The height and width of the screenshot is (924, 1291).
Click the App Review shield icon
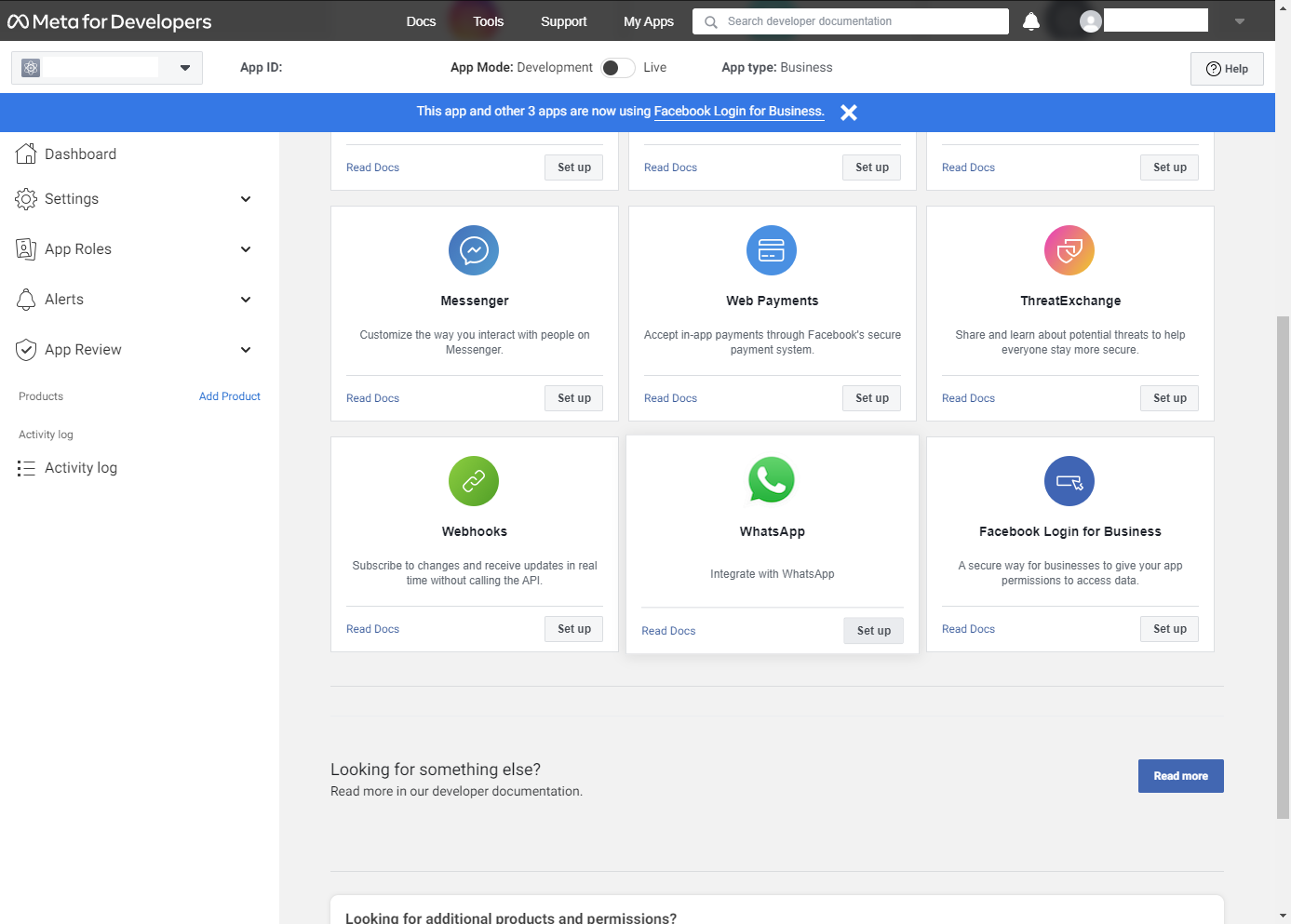click(x=26, y=349)
